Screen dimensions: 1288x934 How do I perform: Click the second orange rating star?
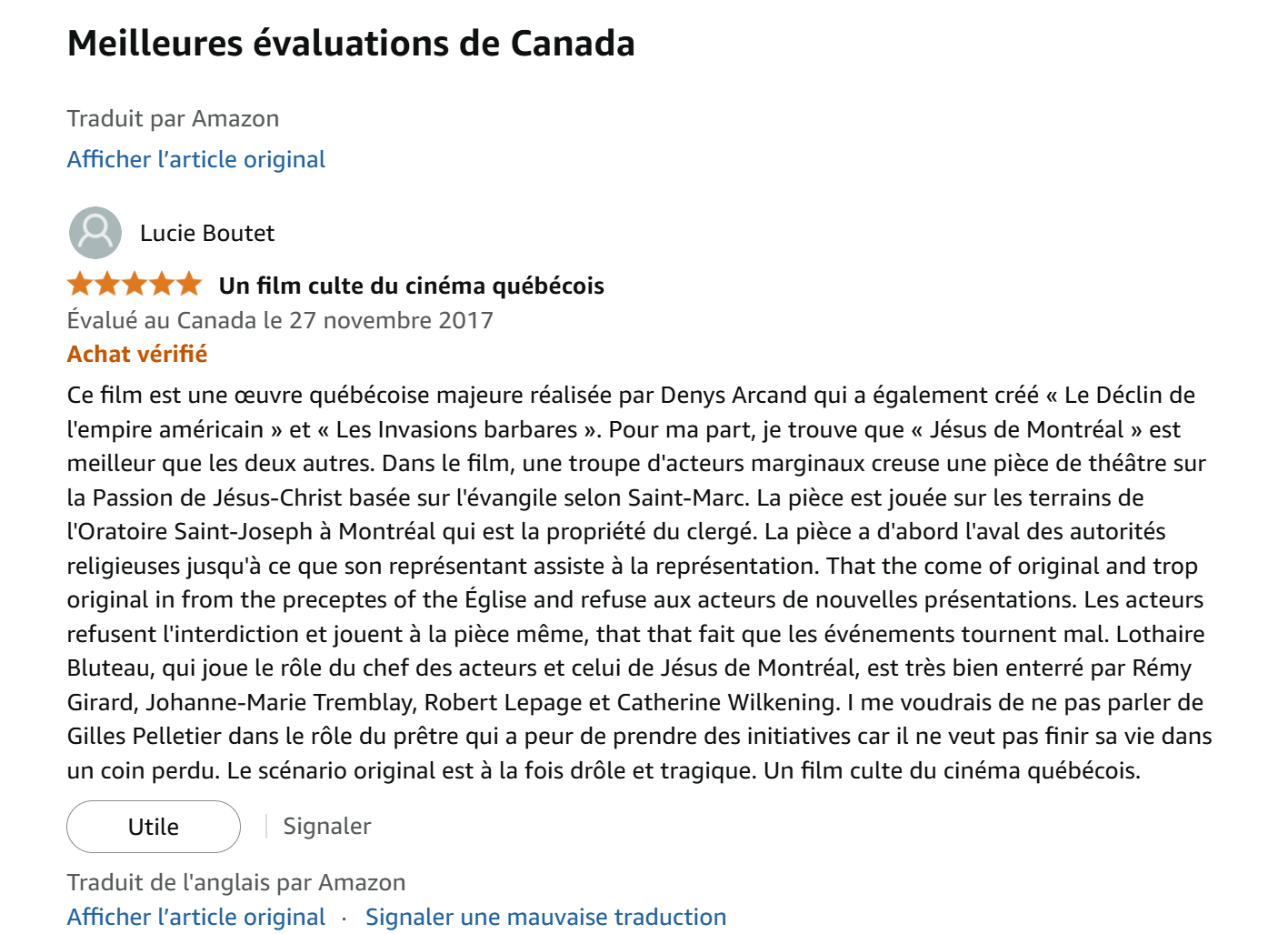(x=107, y=285)
